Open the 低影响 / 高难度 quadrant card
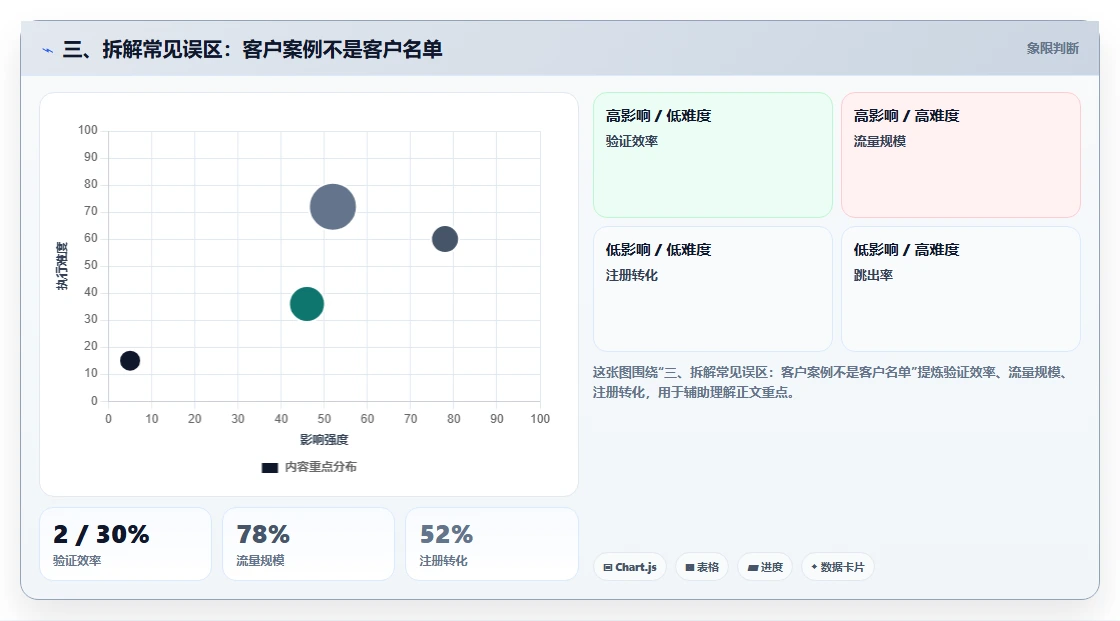 click(961, 289)
